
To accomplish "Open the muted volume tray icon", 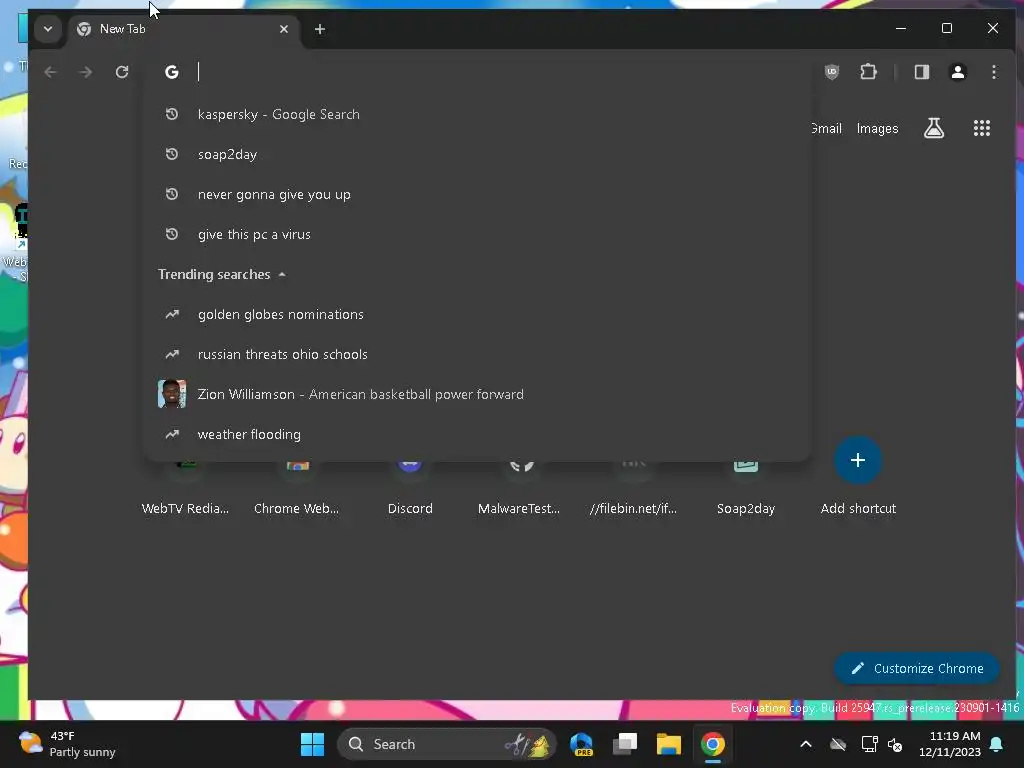I will point(895,744).
